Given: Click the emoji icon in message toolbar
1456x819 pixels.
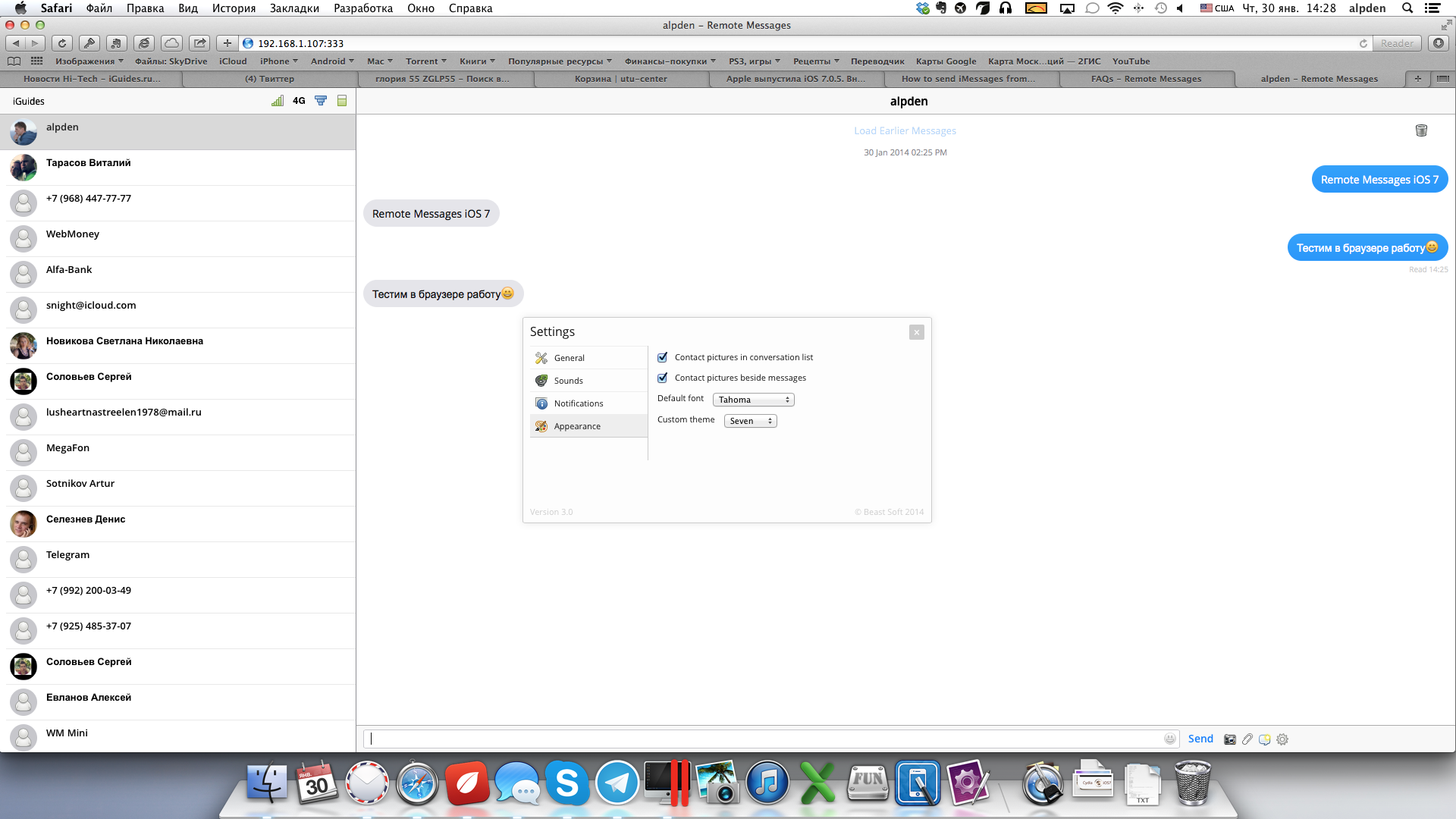Looking at the screenshot, I should (1170, 739).
